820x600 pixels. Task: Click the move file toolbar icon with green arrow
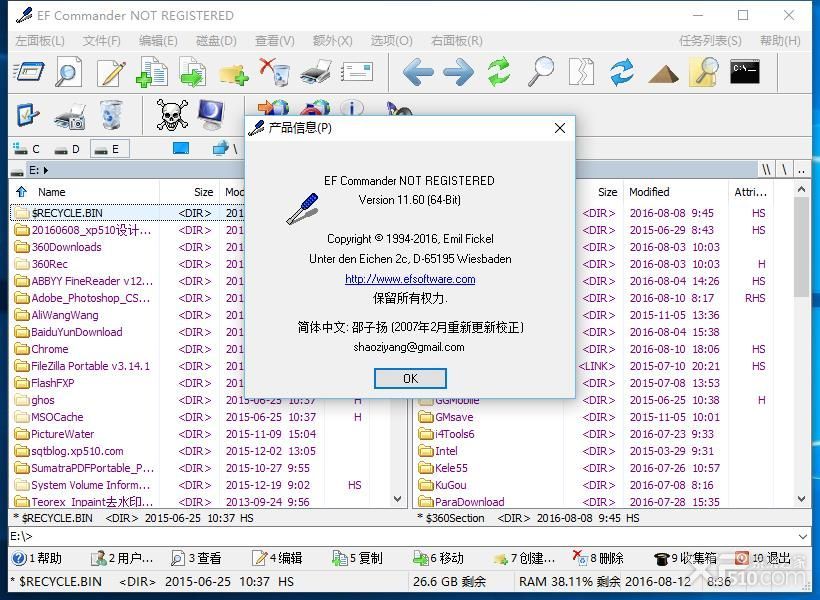pyautogui.click(x=193, y=71)
